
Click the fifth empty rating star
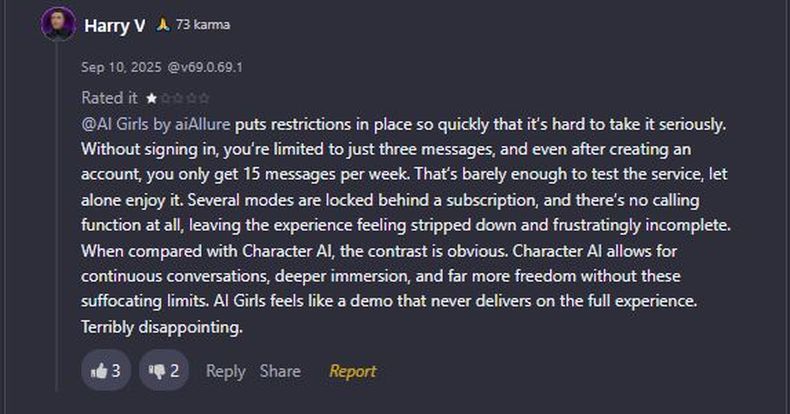(x=204, y=98)
